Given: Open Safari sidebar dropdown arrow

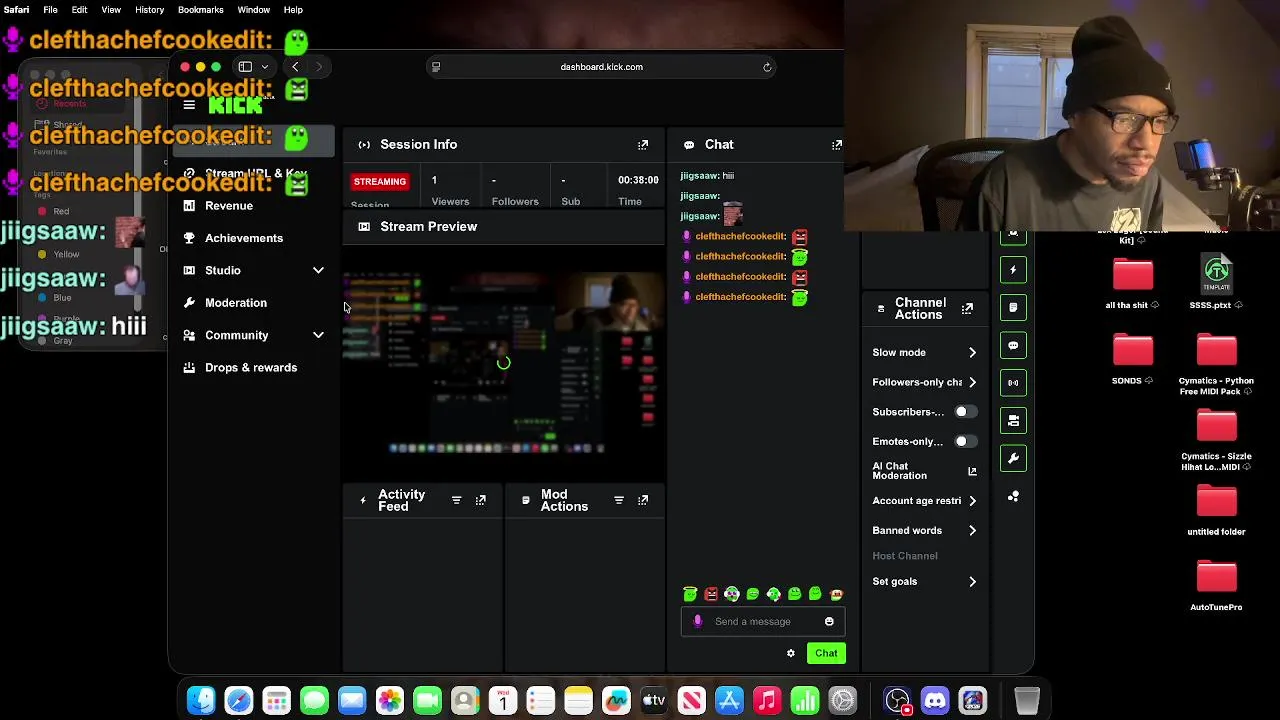Looking at the screenshot, I should [x=265, y=67].
